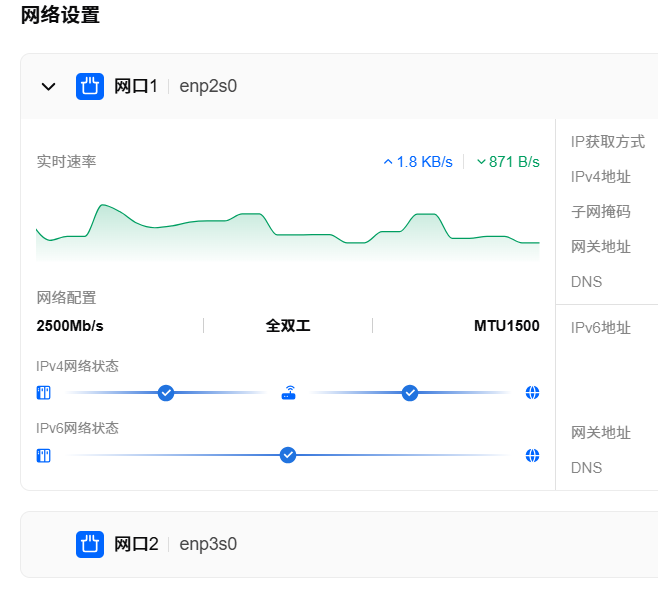Click the first IPv4 status checkmark
The image size is (658, 614).
click(x=166, y=393)
